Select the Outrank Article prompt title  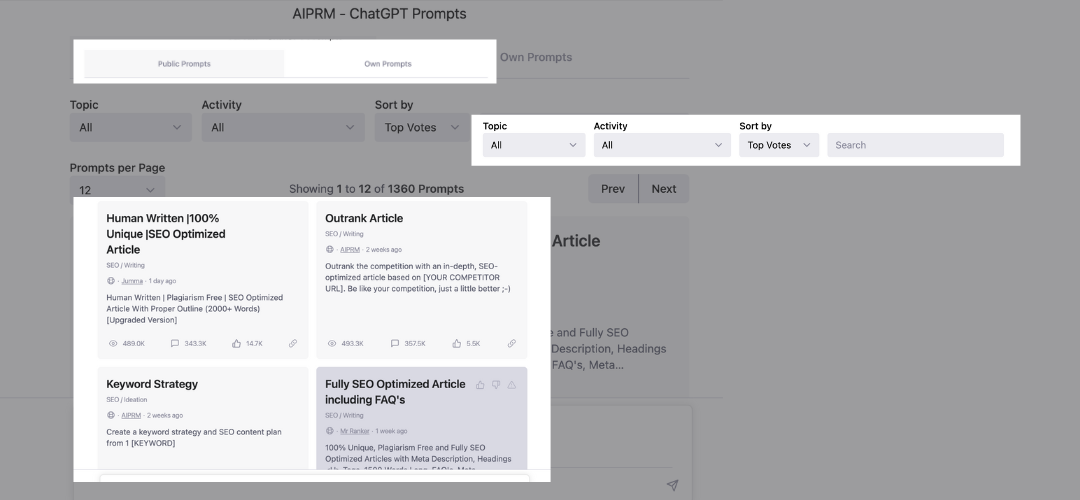(364, 218)
